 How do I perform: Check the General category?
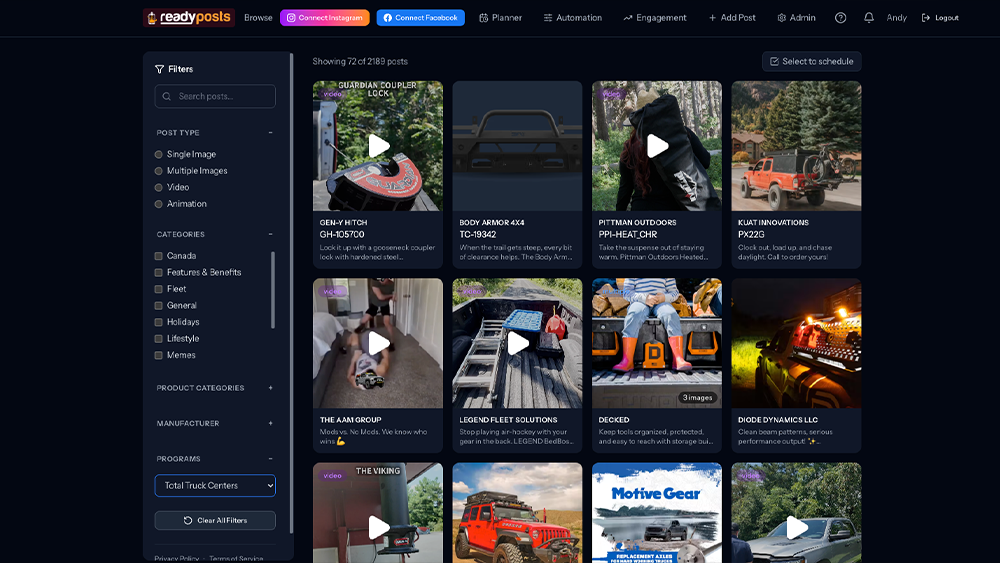[x=158, y=305]
